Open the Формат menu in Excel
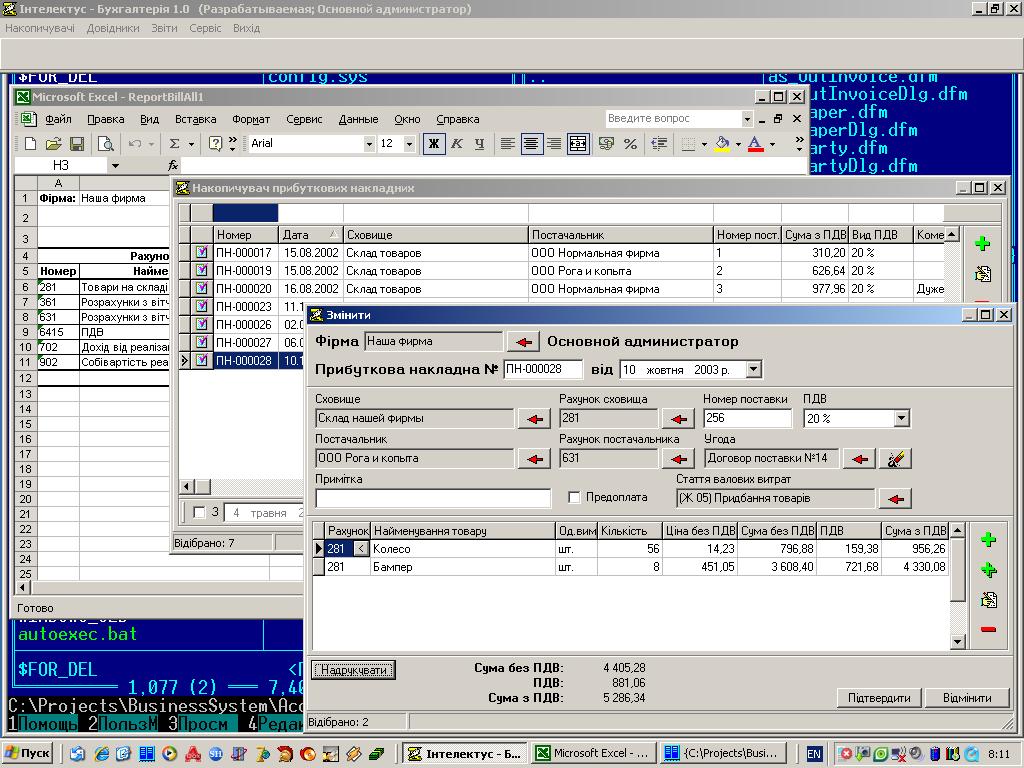The image size is (1024, 768). [x=251, y=119]
